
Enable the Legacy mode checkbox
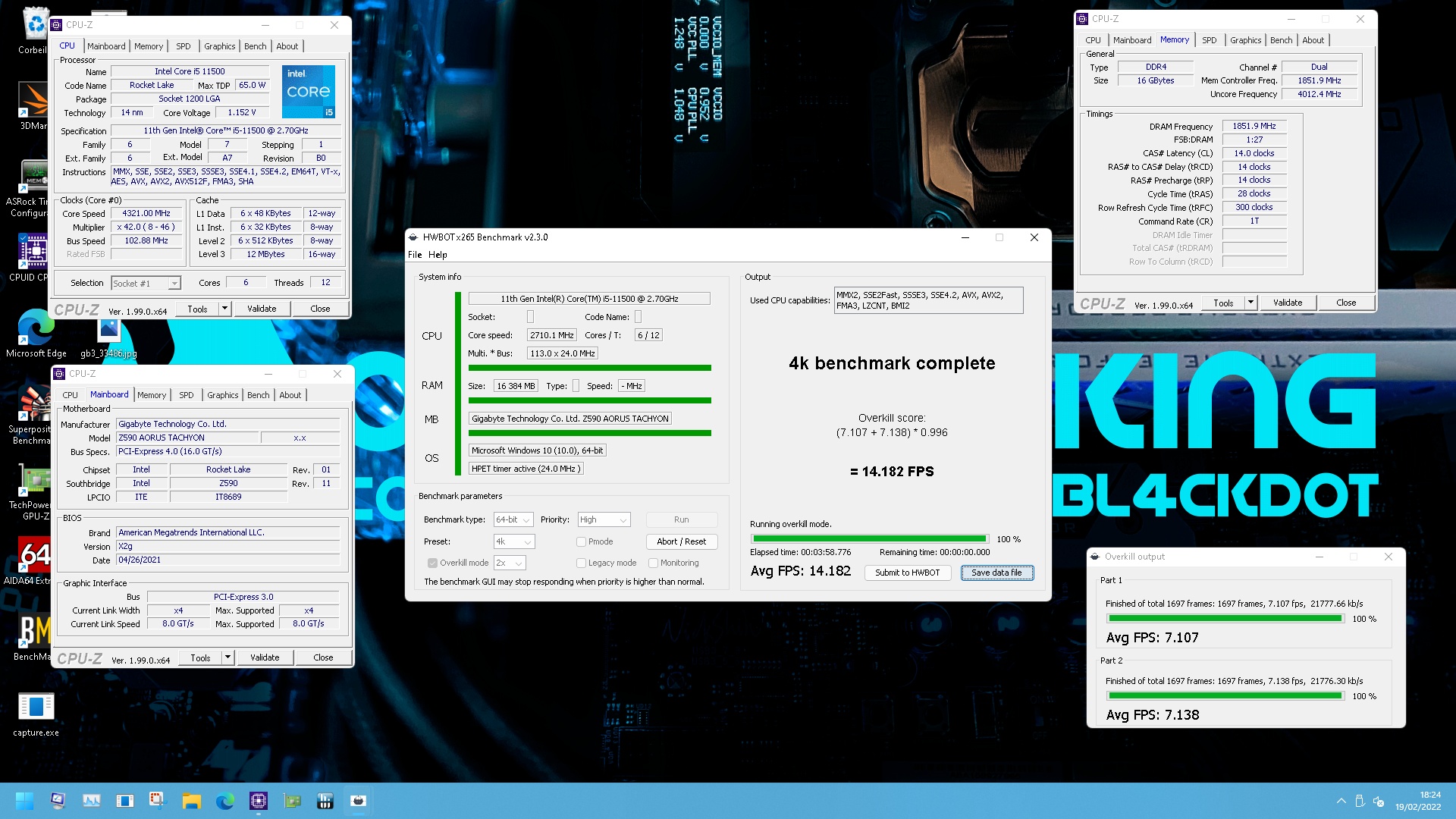(x=581, y=563)
